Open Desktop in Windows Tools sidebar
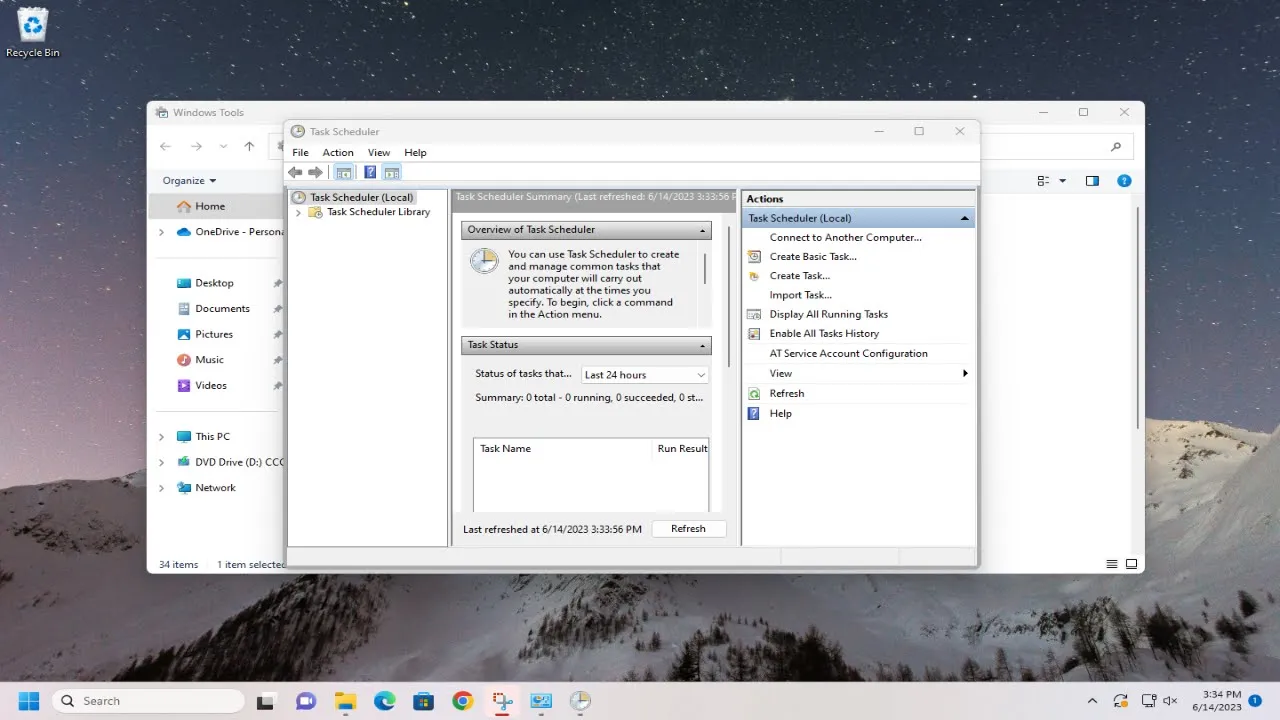This screenshot has width=1280, height=720. click(x=214, y=283)
